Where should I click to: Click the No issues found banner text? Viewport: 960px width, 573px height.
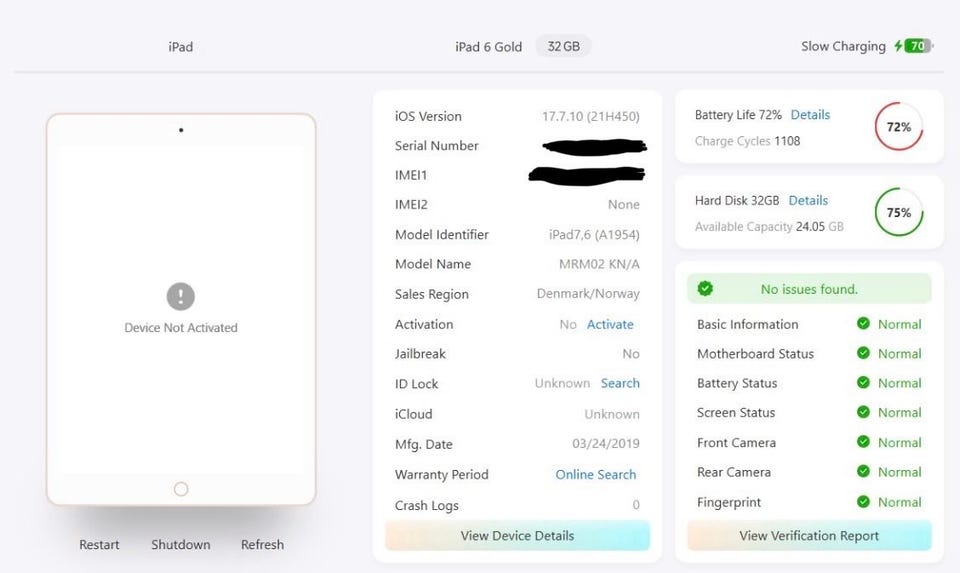point(809,289)
